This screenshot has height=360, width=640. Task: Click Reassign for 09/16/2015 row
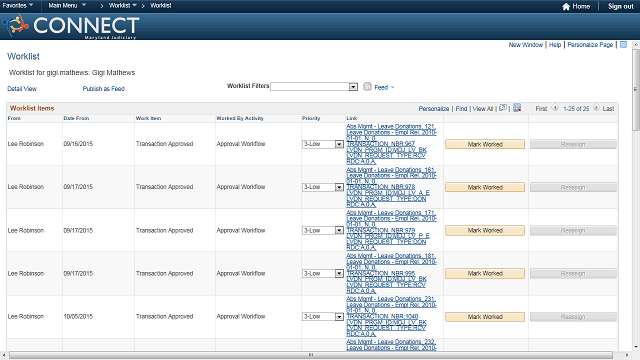tap(573, 144)
